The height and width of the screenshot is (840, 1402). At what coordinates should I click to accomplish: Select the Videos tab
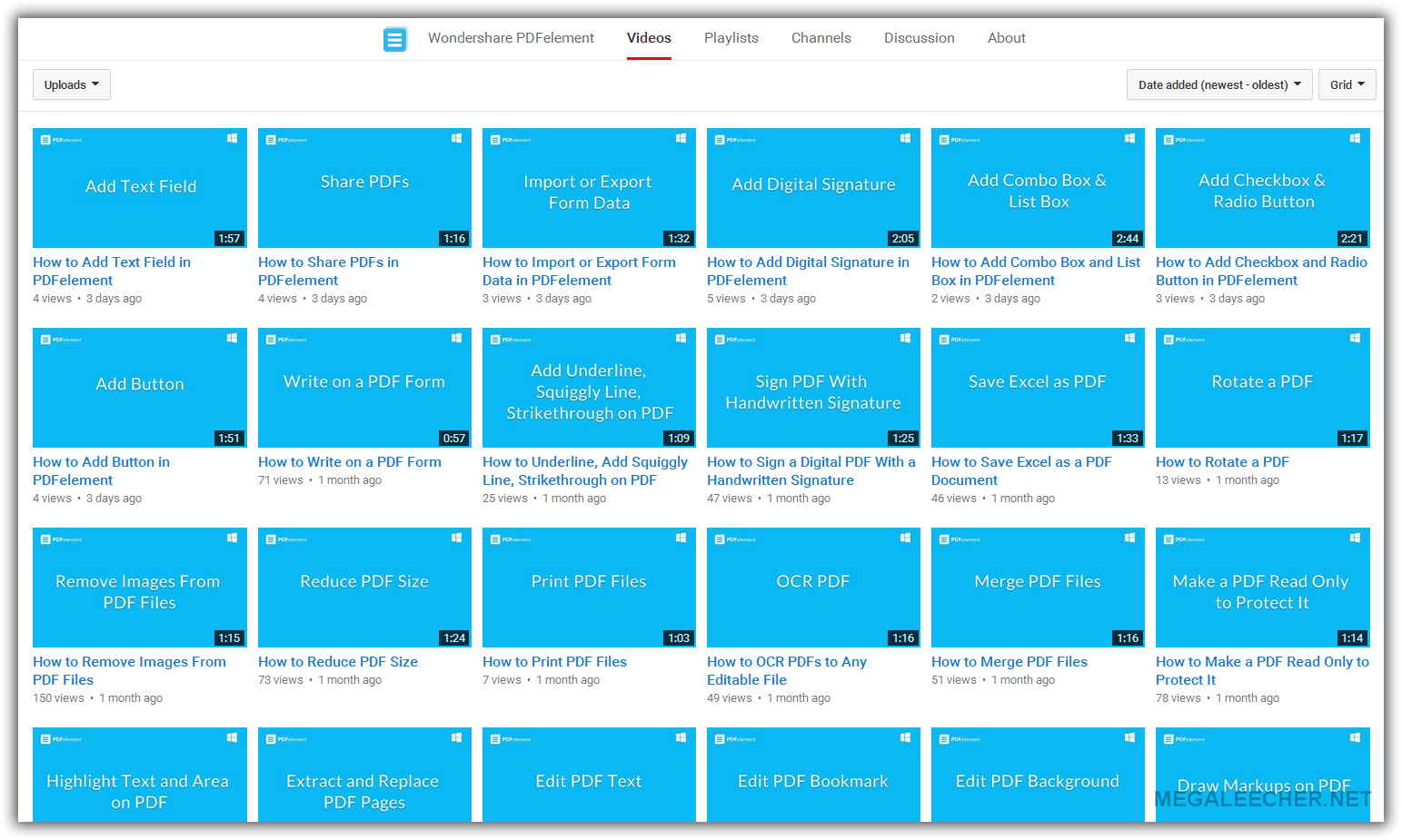649,38
